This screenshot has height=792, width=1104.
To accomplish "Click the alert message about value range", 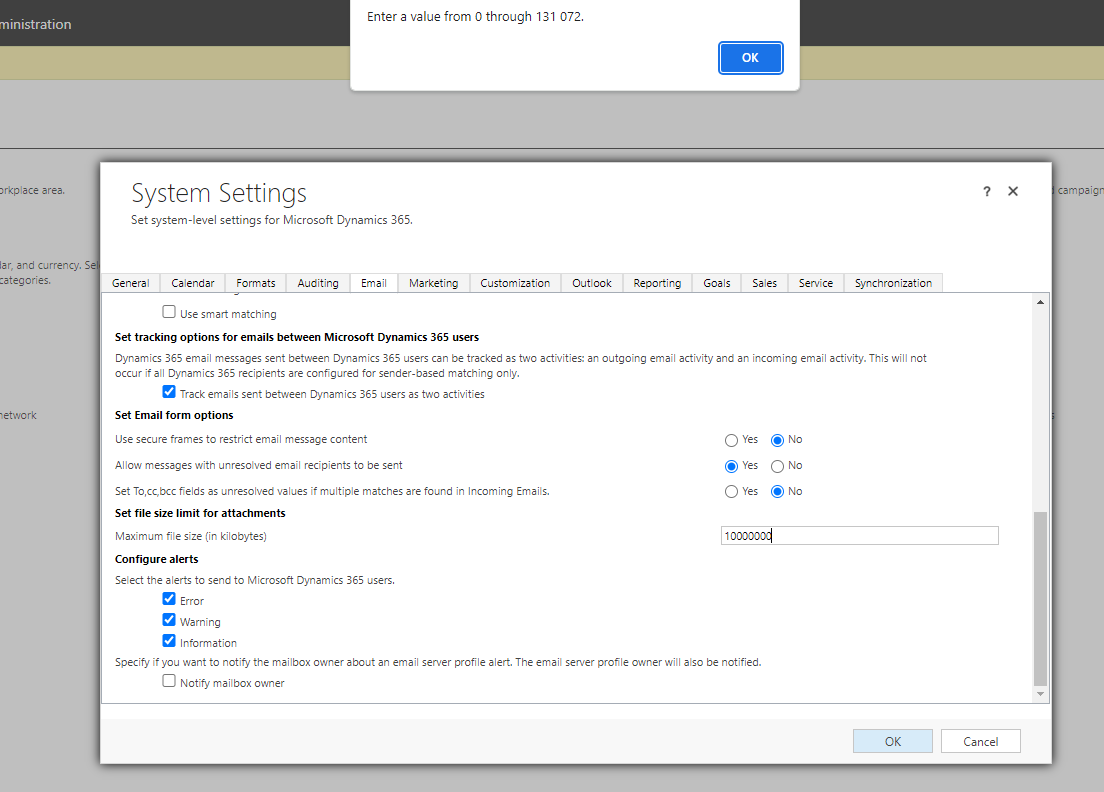I will coord(475,17).
